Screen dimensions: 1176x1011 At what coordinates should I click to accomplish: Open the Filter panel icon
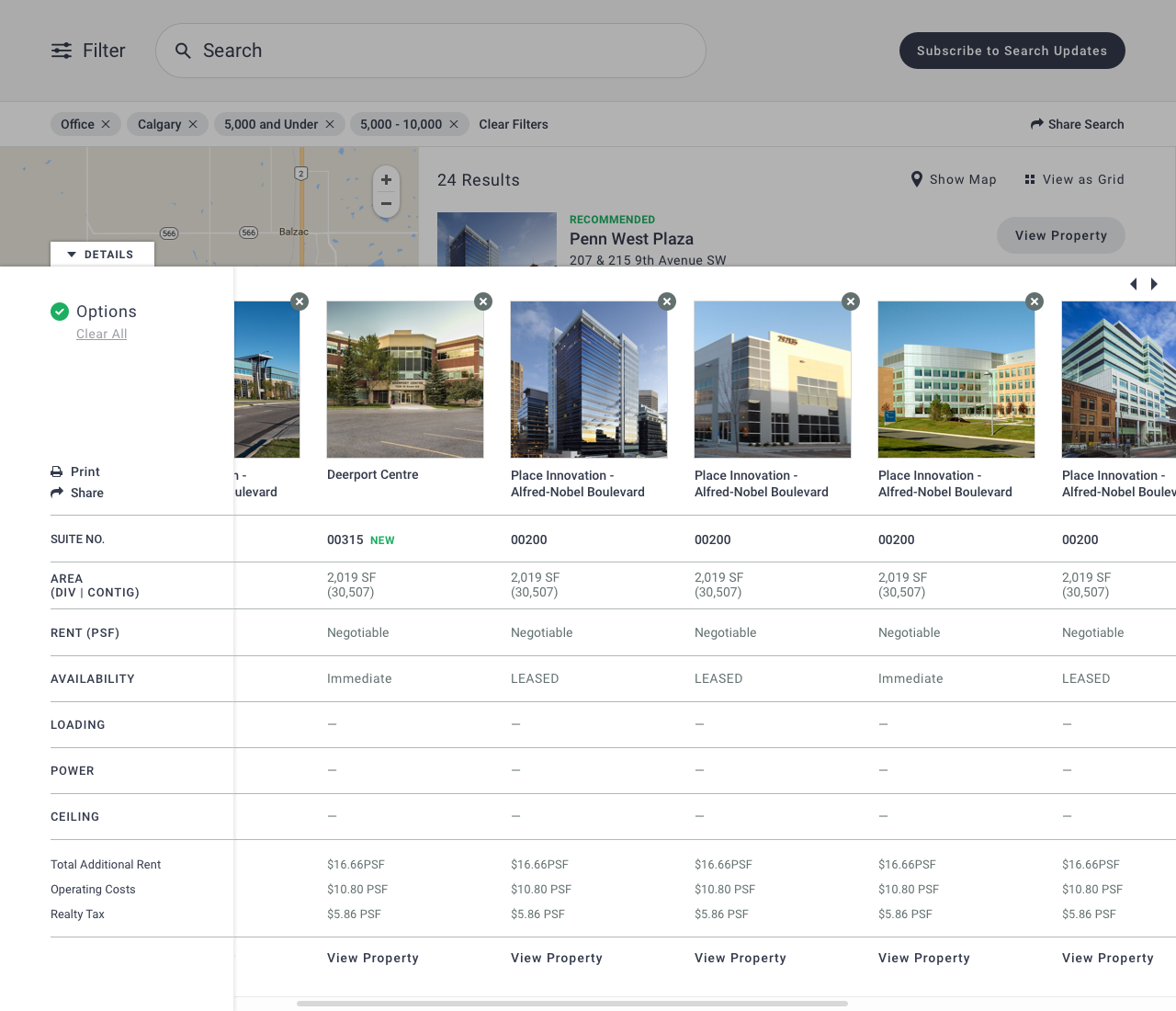(62, 51)
